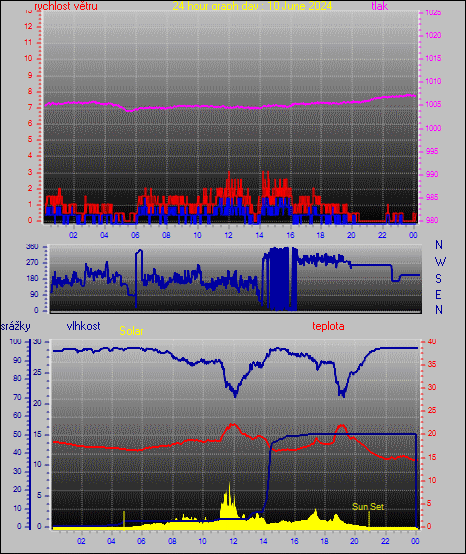Viewport: 466px width, 554px height.
Task: Click "100" on the humidity axis
Action: coord(15,341)
